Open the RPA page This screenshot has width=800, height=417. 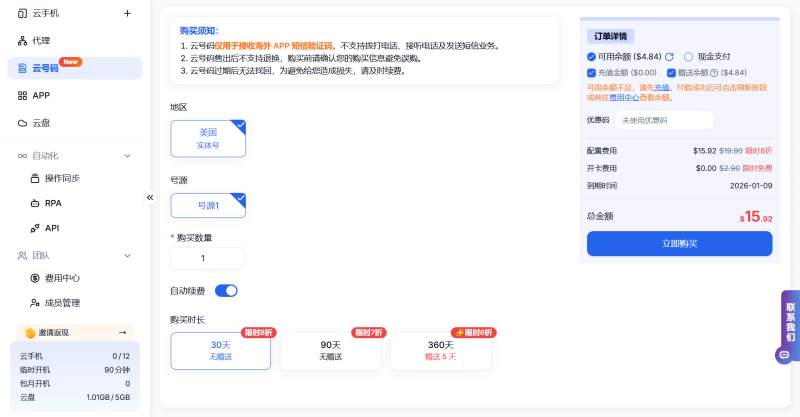[53, 203]
